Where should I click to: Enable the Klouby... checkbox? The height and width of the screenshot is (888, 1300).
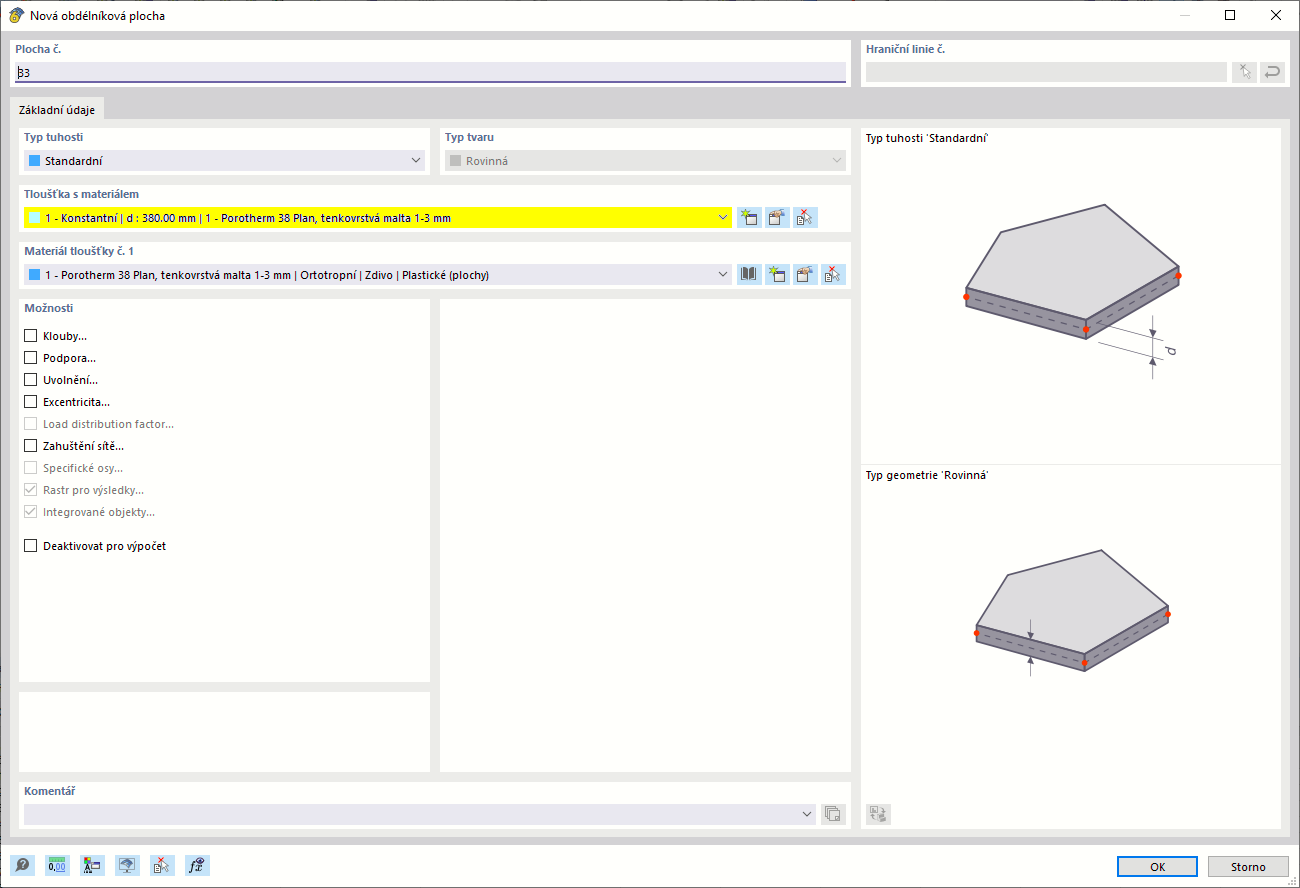click(31, 336)
